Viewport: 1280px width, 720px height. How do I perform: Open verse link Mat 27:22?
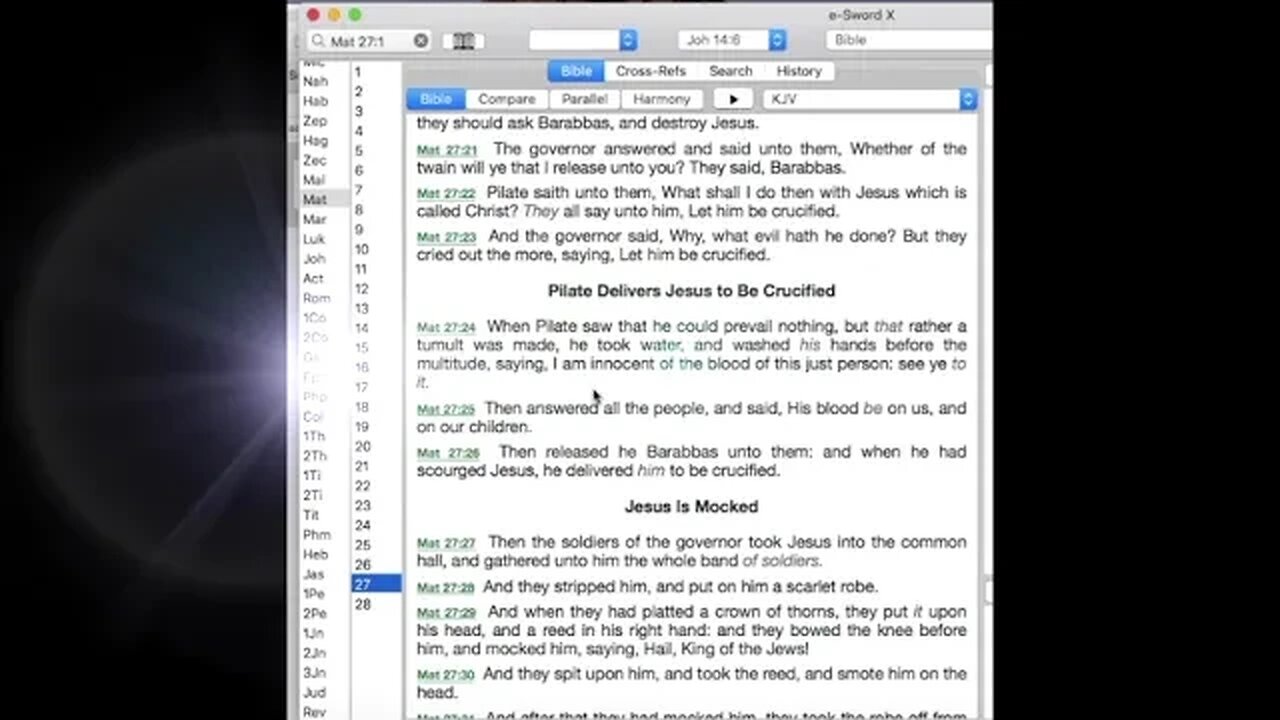[447, 193]
